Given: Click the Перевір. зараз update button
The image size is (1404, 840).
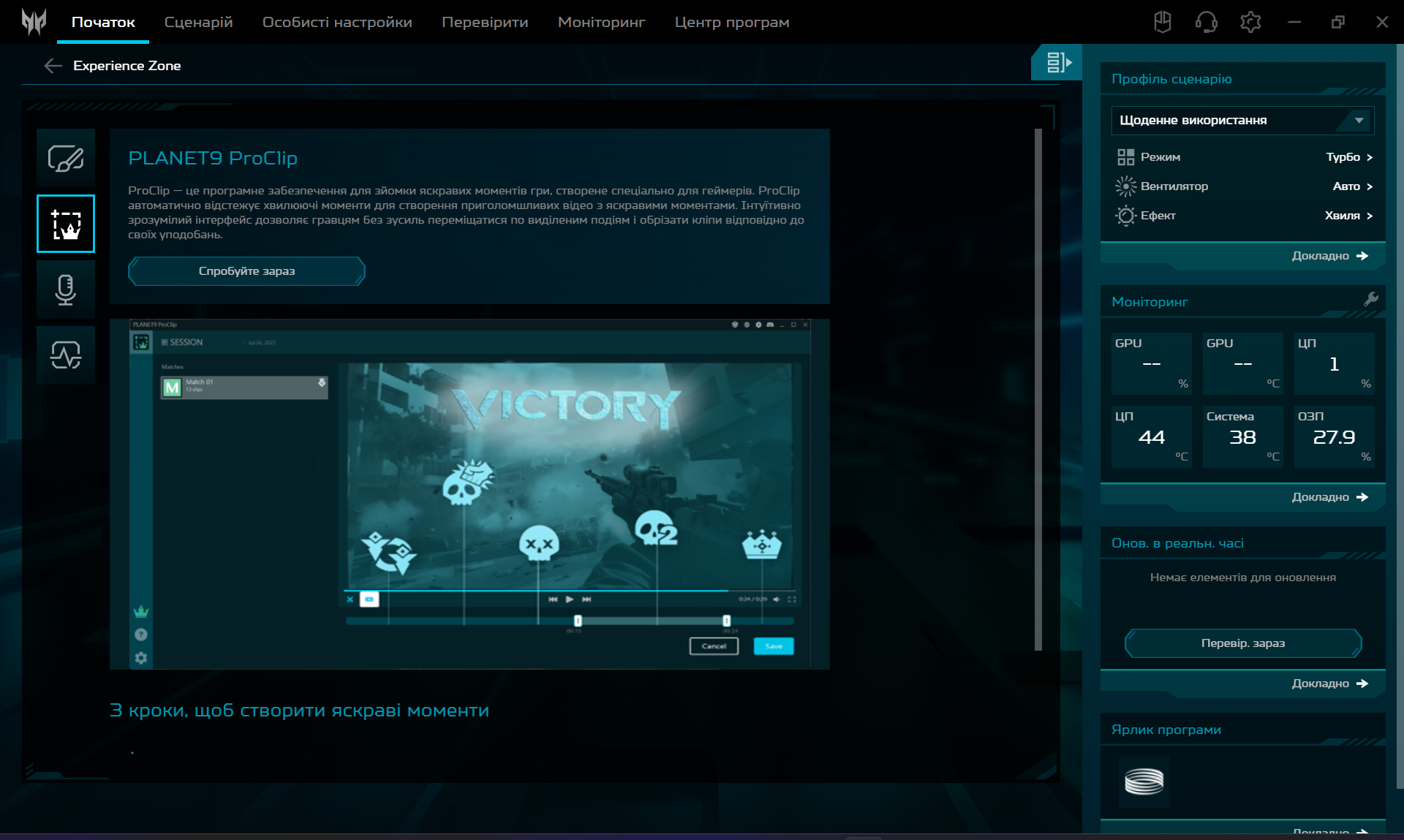Looking at the screenshot, I should [1242, 643].
